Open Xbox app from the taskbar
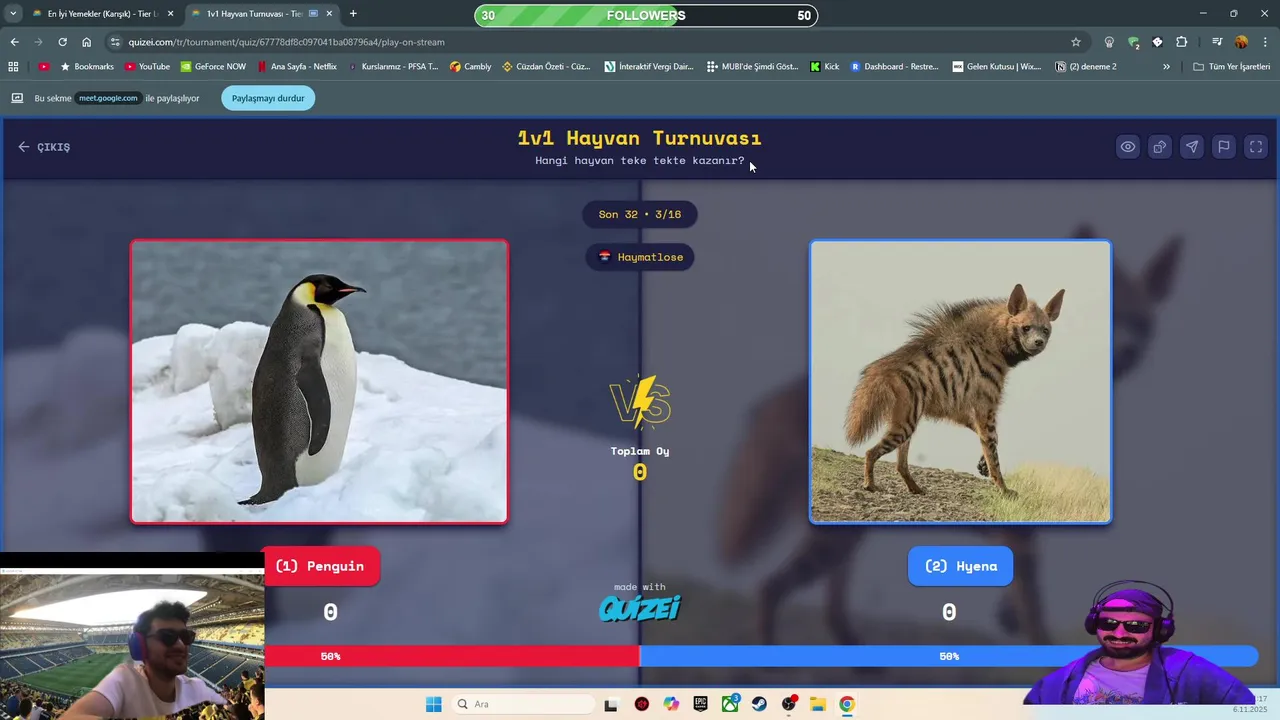The image size is (1280, 720). point(731,704)
